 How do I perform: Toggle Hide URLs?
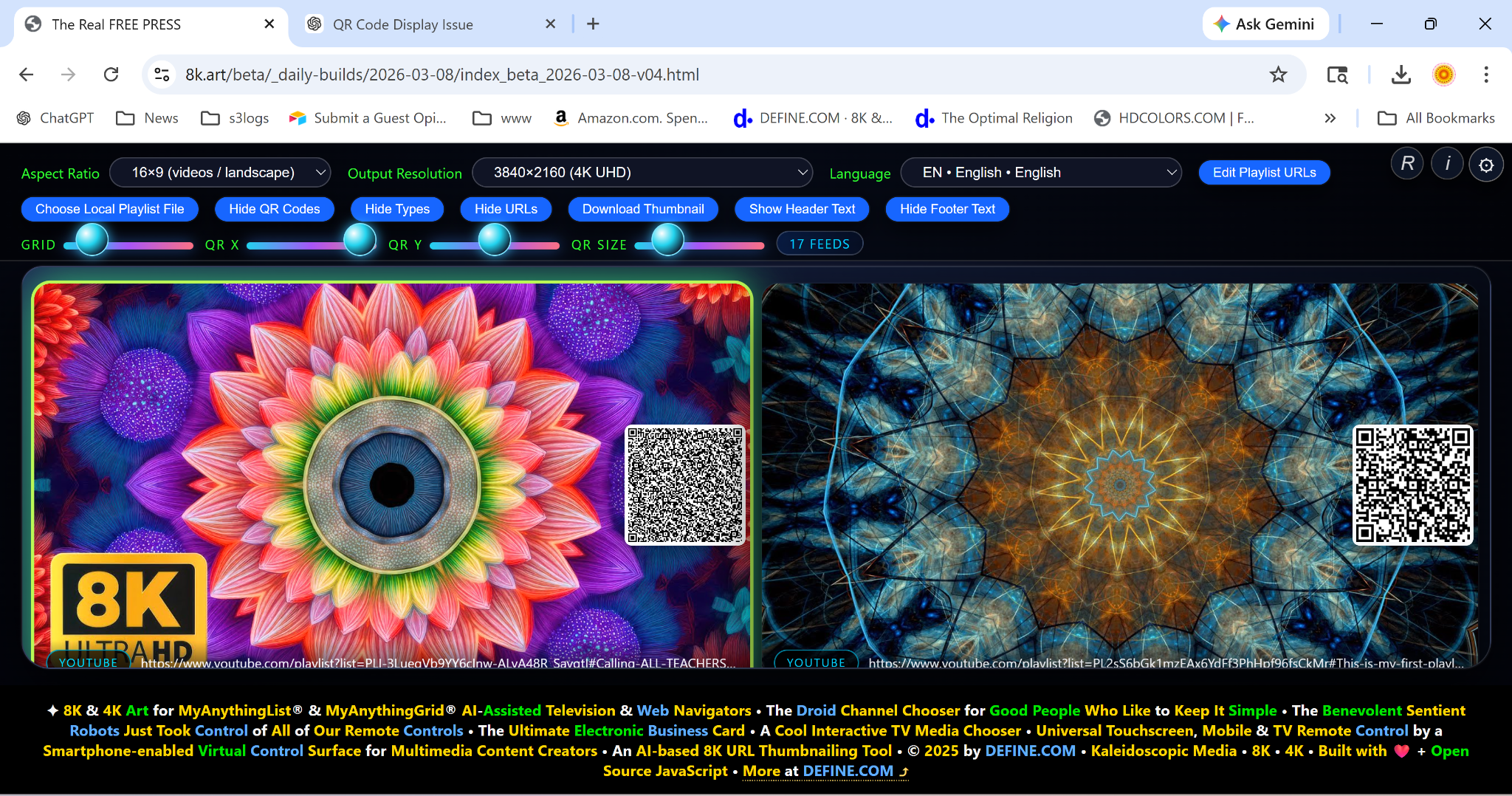tap(506, 209)
